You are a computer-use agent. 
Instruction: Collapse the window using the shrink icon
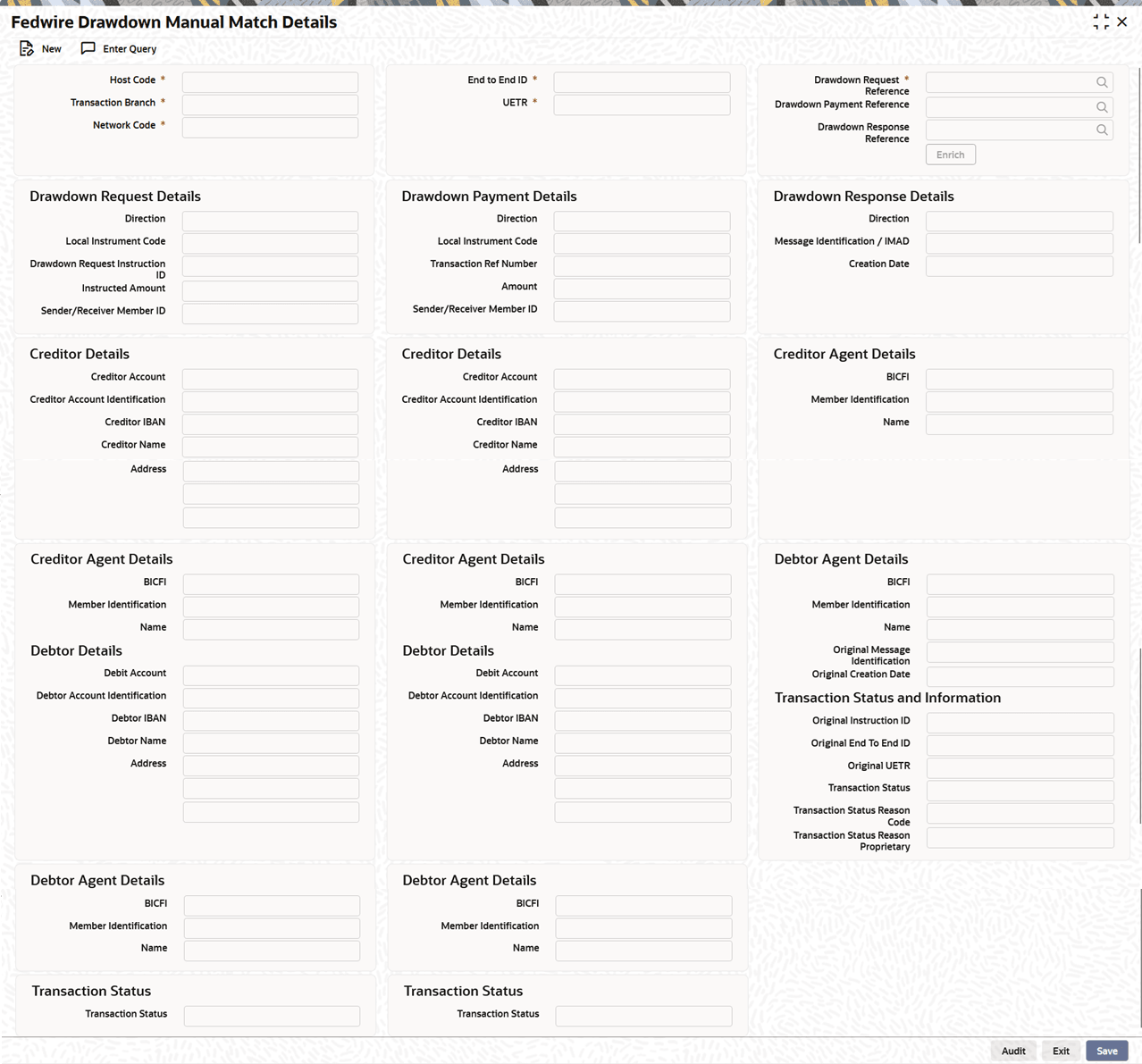click(x=1101, y=21)
